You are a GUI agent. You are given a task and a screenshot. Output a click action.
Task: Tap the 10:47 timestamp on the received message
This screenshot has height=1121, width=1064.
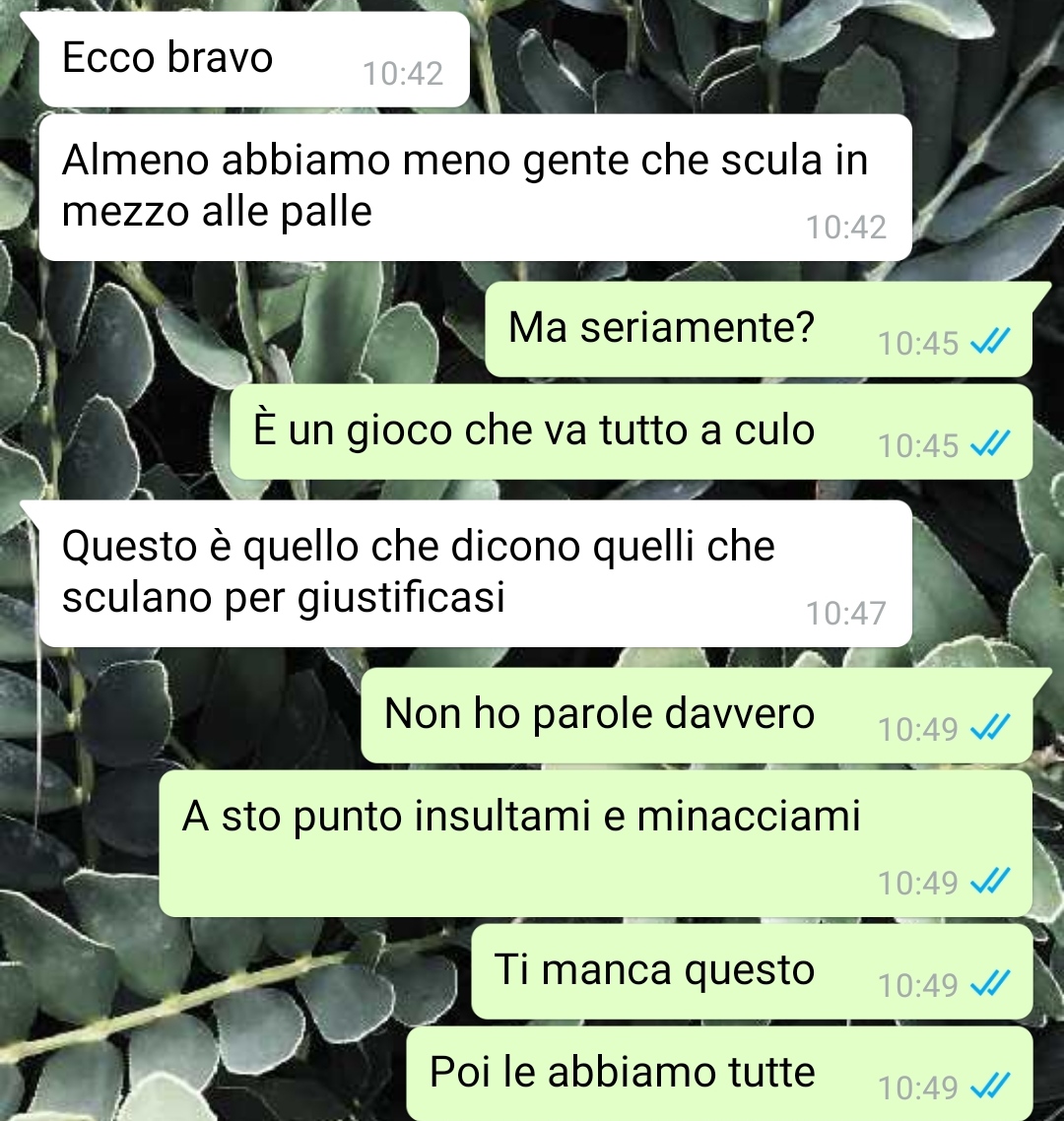846,613
